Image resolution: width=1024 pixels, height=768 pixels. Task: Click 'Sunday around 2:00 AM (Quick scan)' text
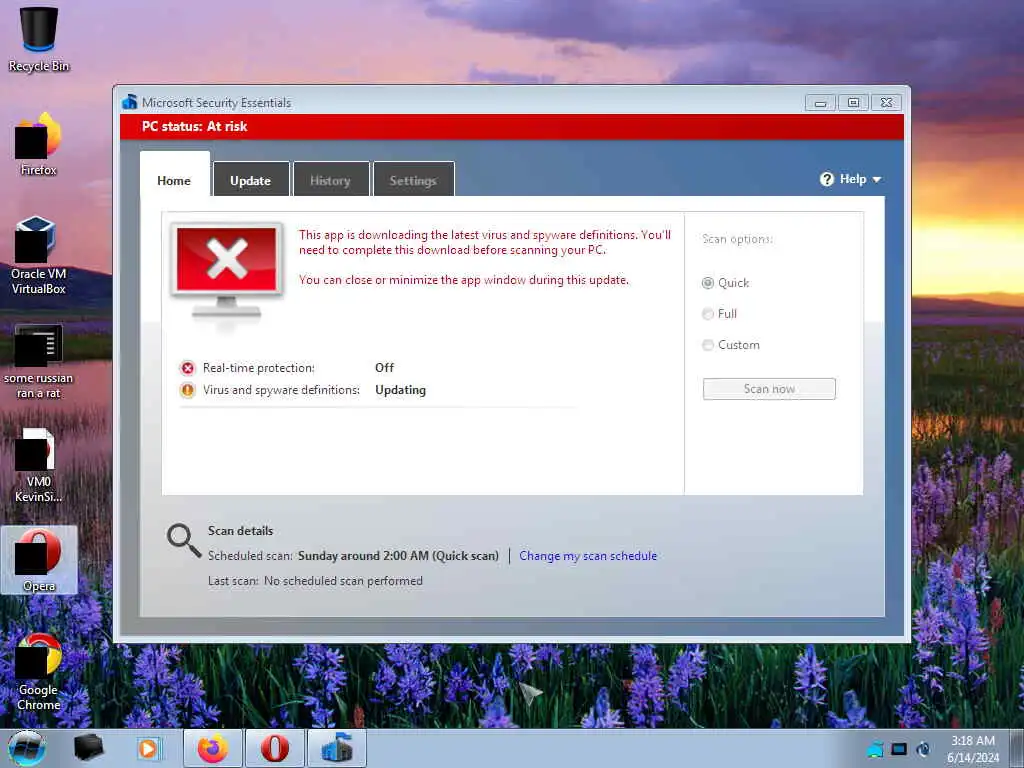(398, 556)
